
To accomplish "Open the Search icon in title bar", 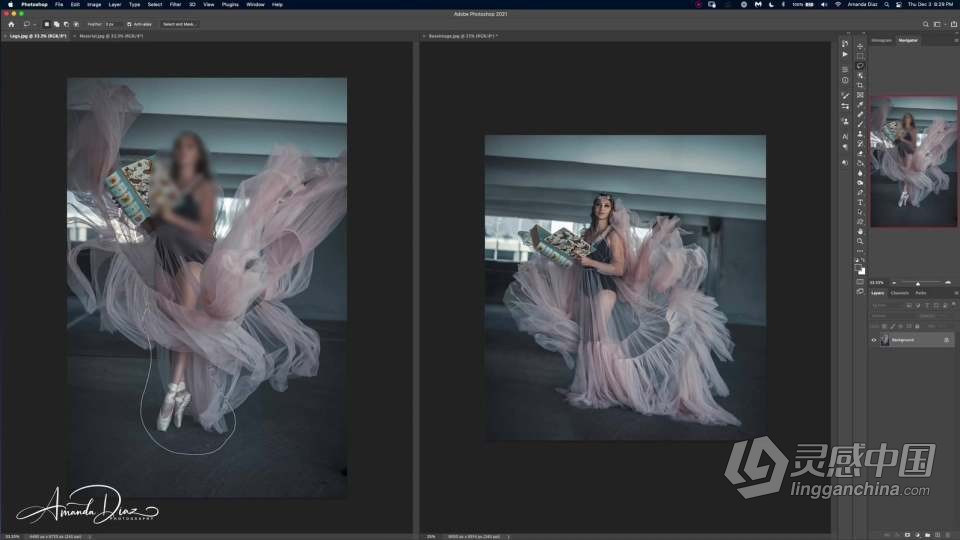I will (926, 24).
